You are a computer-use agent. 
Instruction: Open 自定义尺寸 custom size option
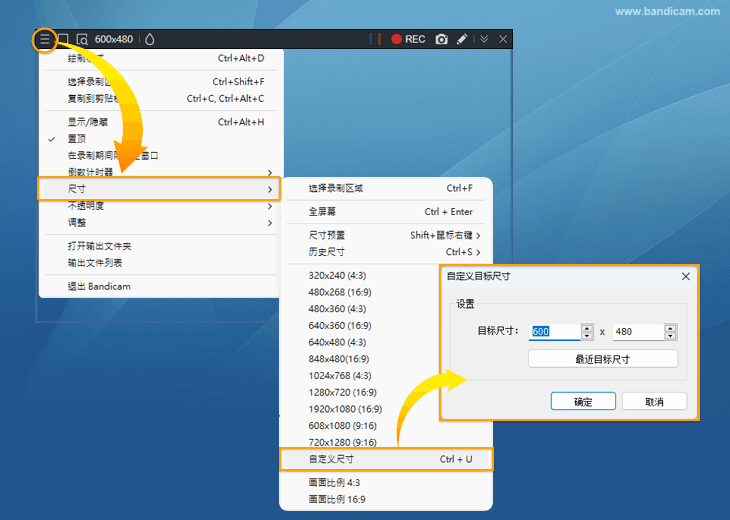386,459
